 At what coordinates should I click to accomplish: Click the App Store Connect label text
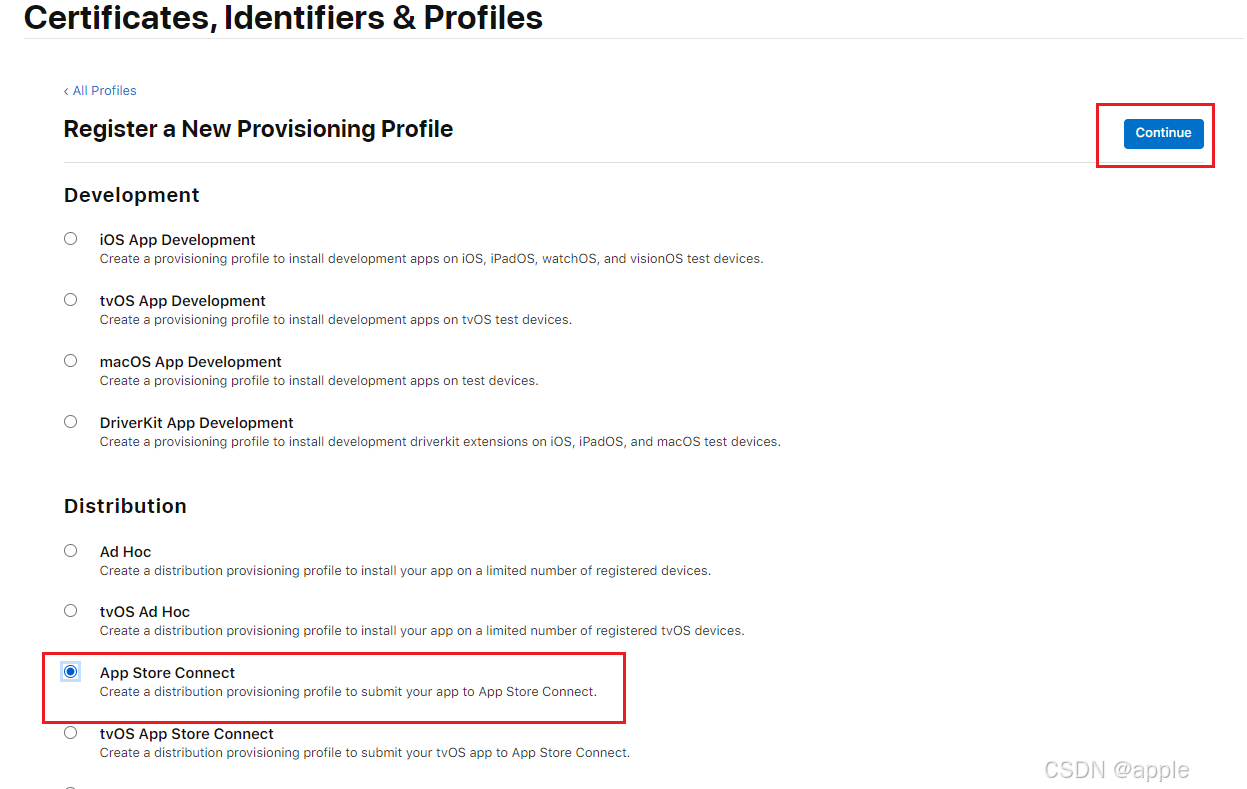[x=167, y=672]
